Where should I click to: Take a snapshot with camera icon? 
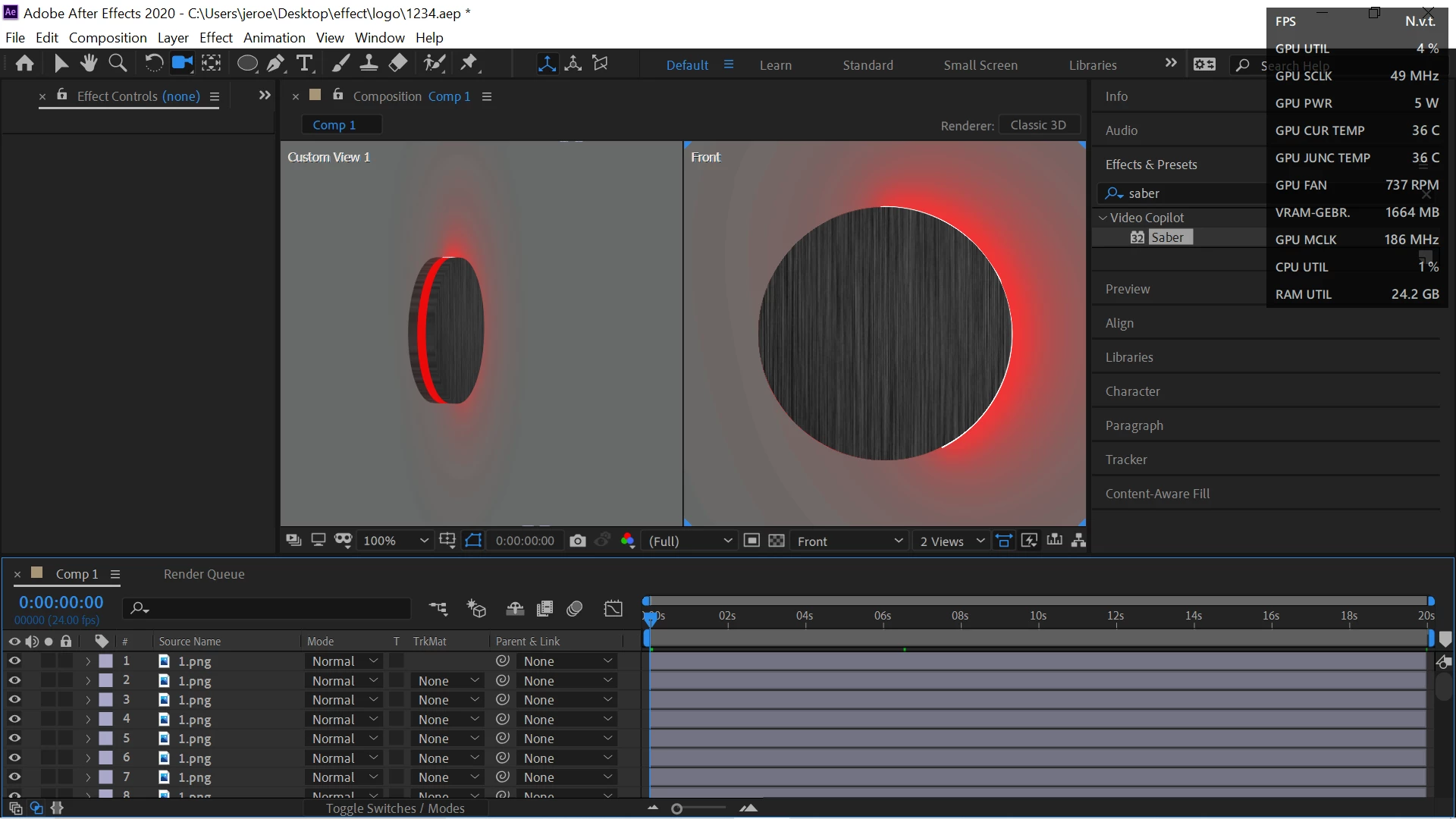tap(578, 541)
